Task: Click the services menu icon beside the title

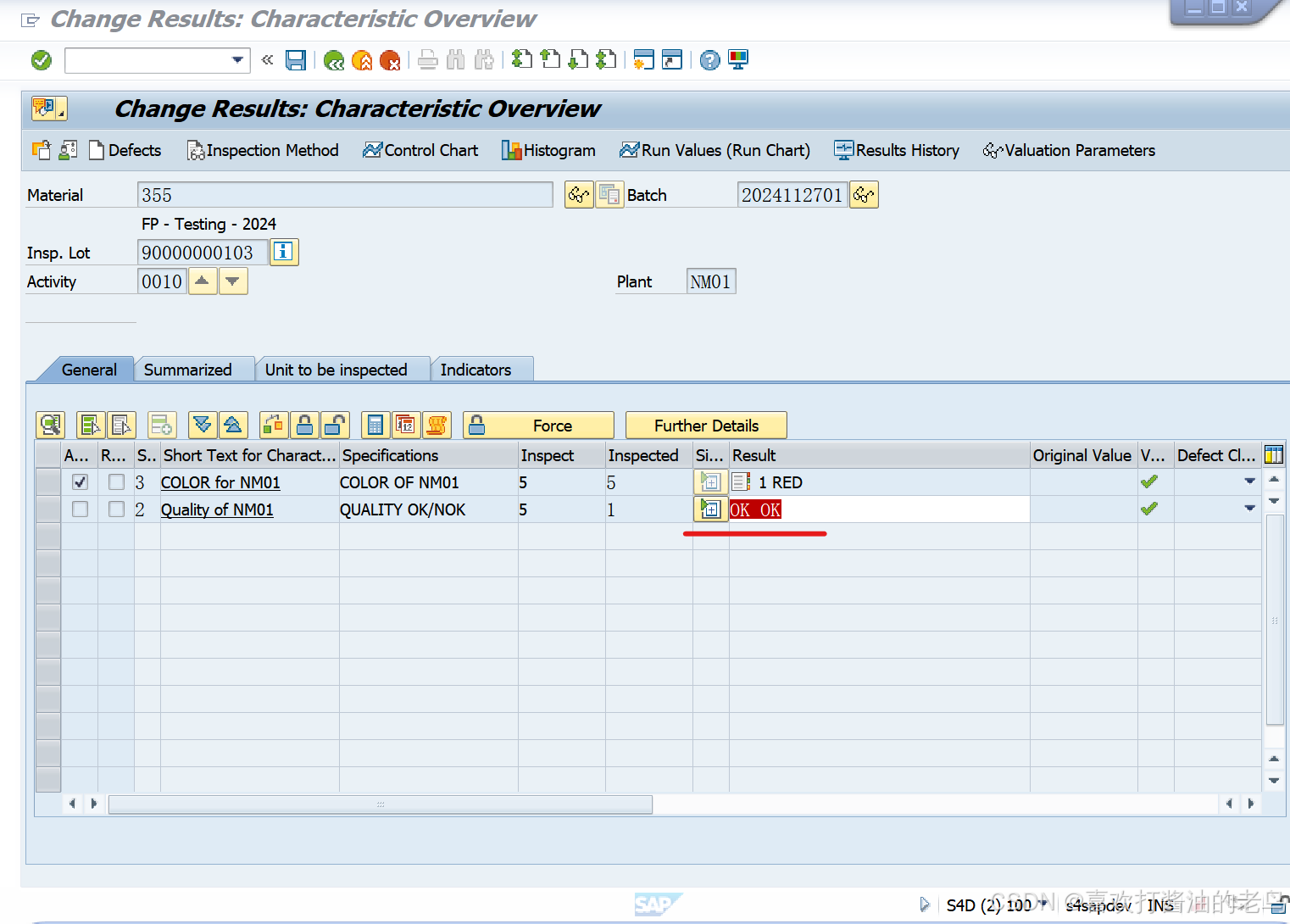Action: tap(48, 109)
